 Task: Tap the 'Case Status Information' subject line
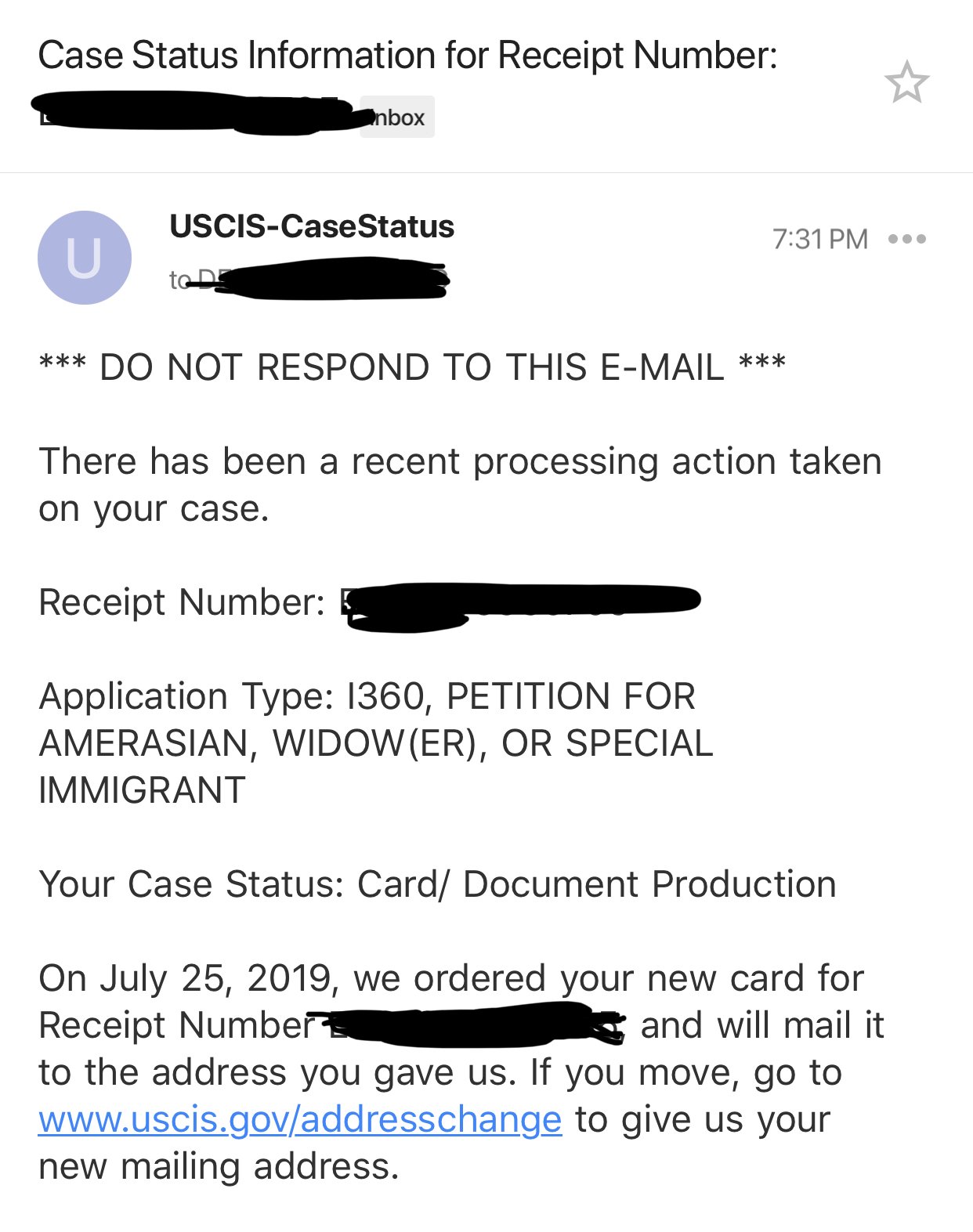(x=407, y=56)
